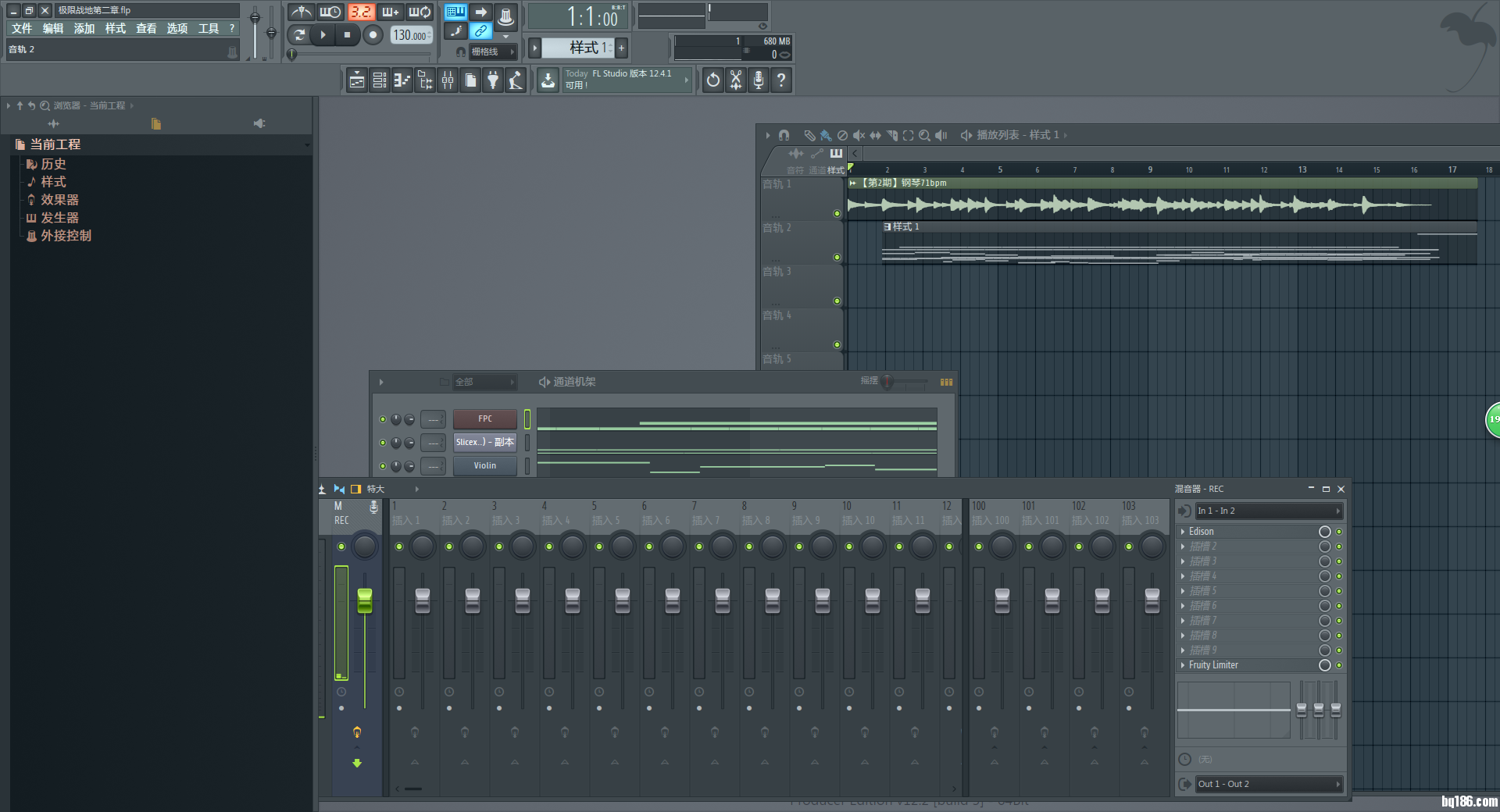Open the online content download icon
This screenshot has height=812, width=1500.
click(548, 80)
